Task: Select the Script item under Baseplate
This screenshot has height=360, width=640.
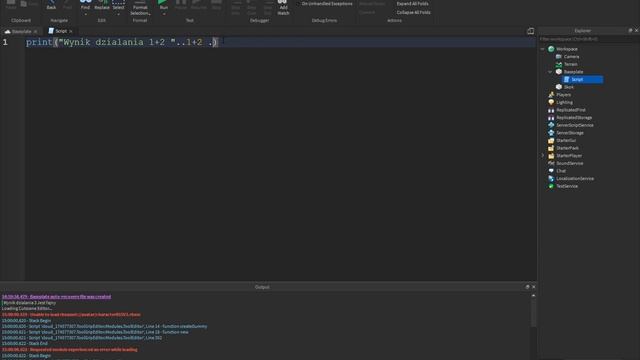Action: click(x=582, y=79)
